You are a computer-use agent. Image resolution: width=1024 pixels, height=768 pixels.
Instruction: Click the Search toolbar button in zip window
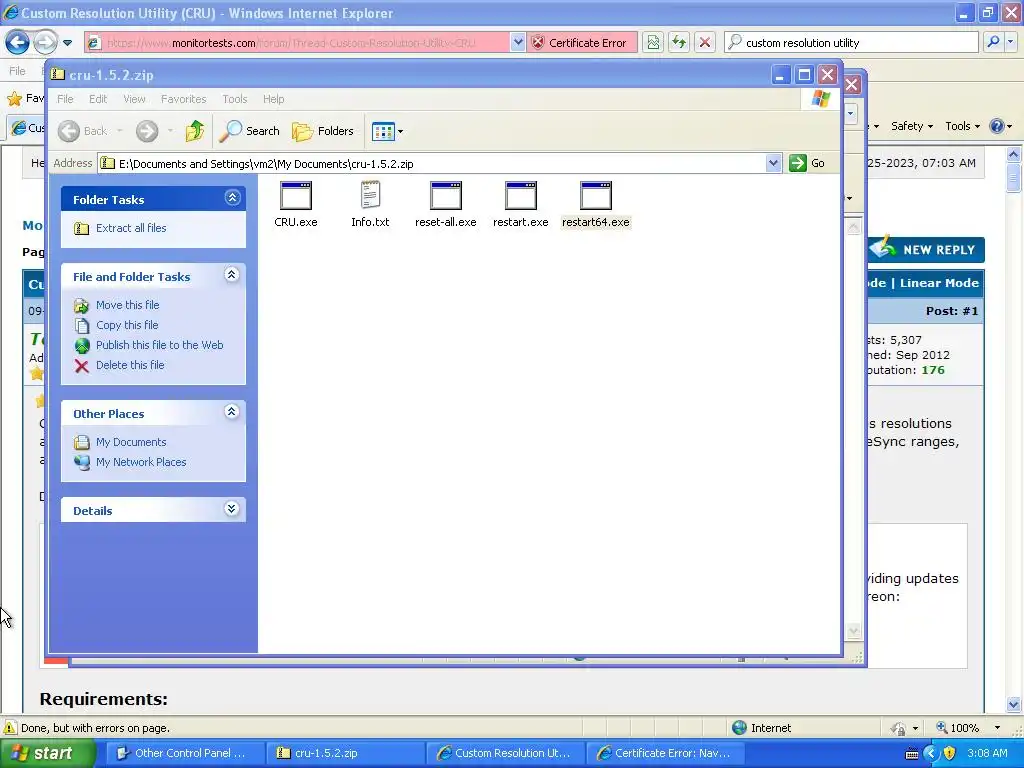click(249, 131)
